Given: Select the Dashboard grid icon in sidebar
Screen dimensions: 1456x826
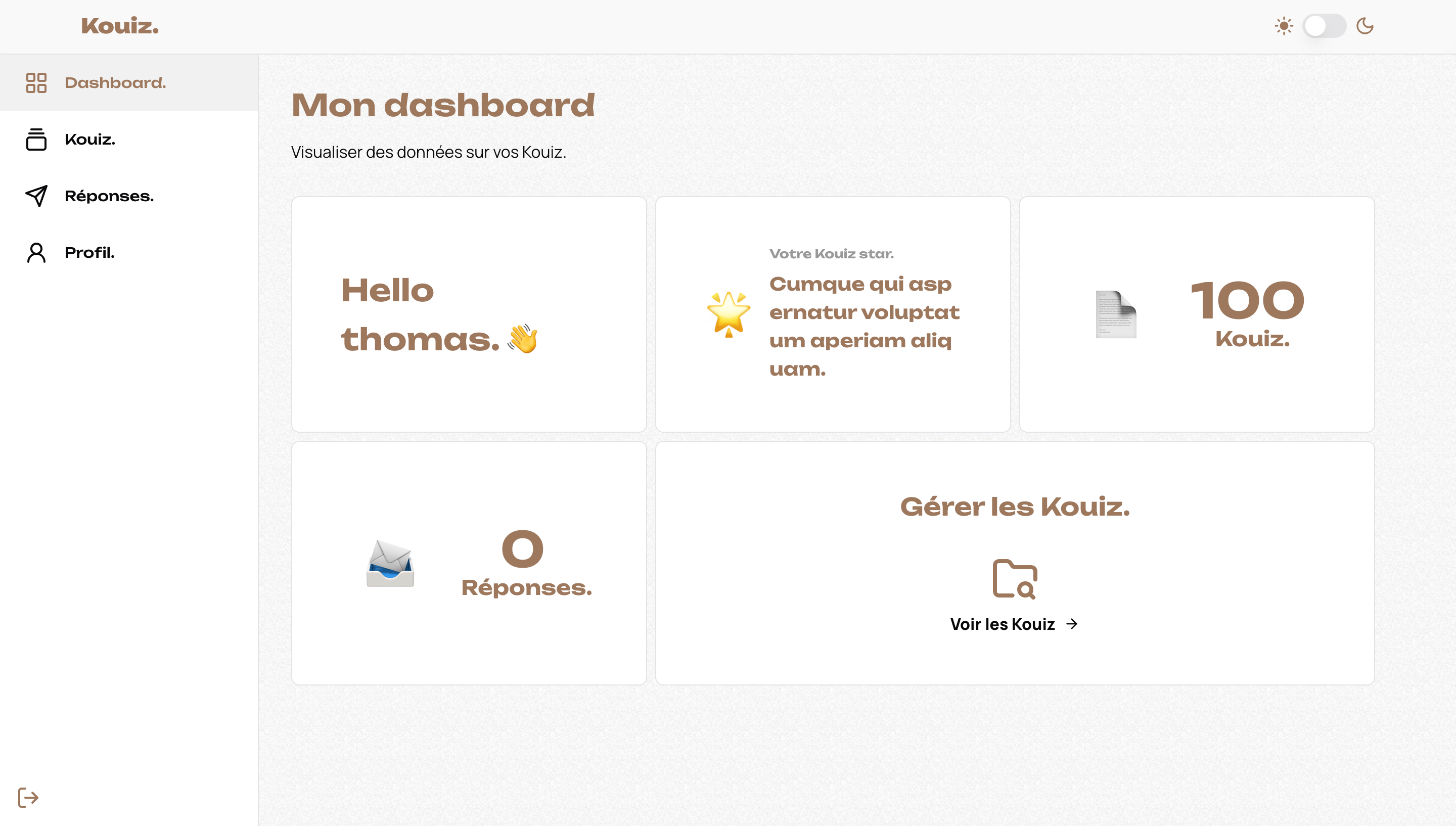Looking at the screenshot, I should point(36,83).
